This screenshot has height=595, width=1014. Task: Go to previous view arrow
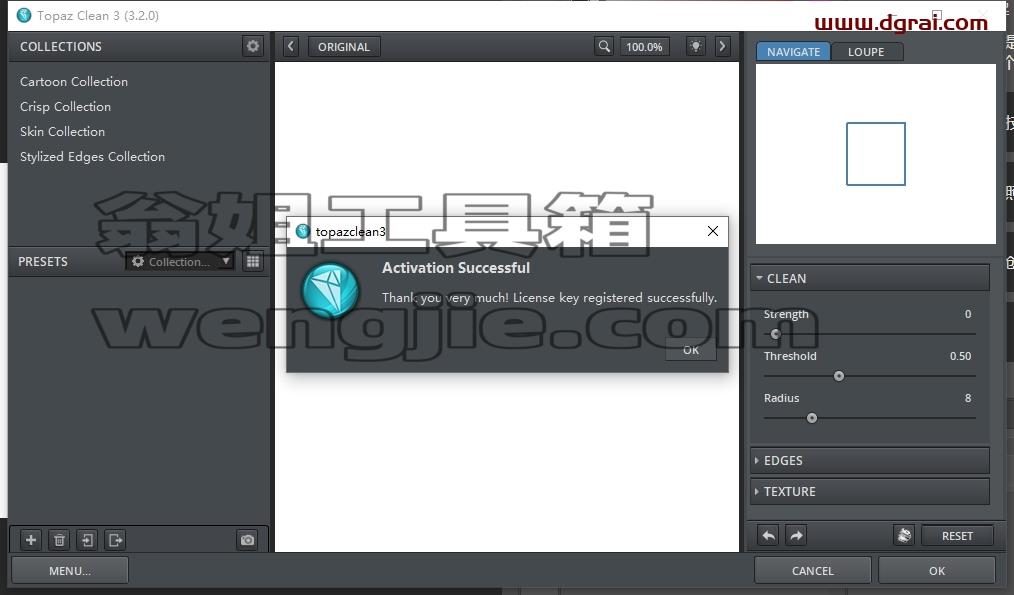290,47
